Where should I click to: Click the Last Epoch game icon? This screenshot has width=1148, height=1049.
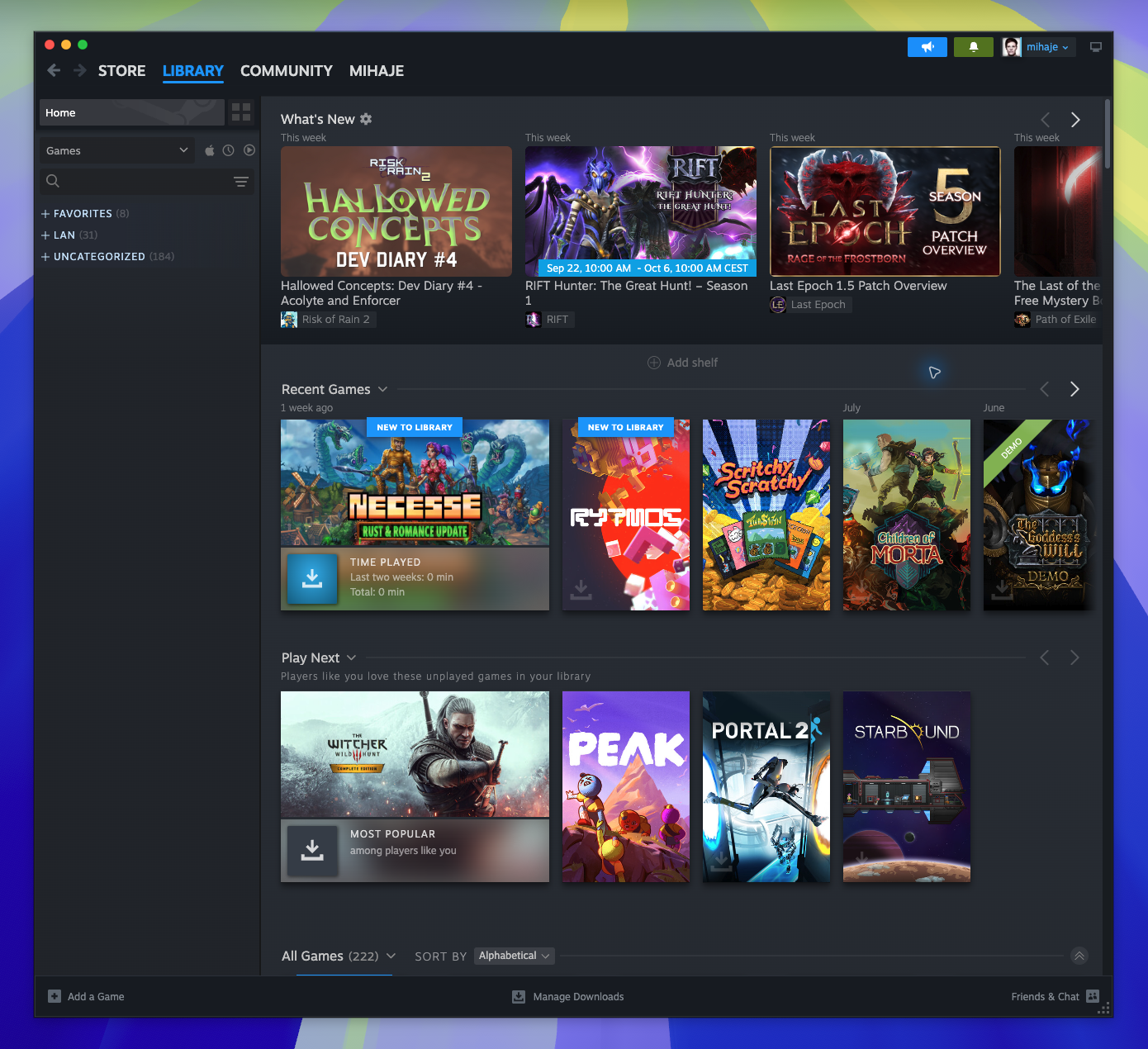(778, 305)
